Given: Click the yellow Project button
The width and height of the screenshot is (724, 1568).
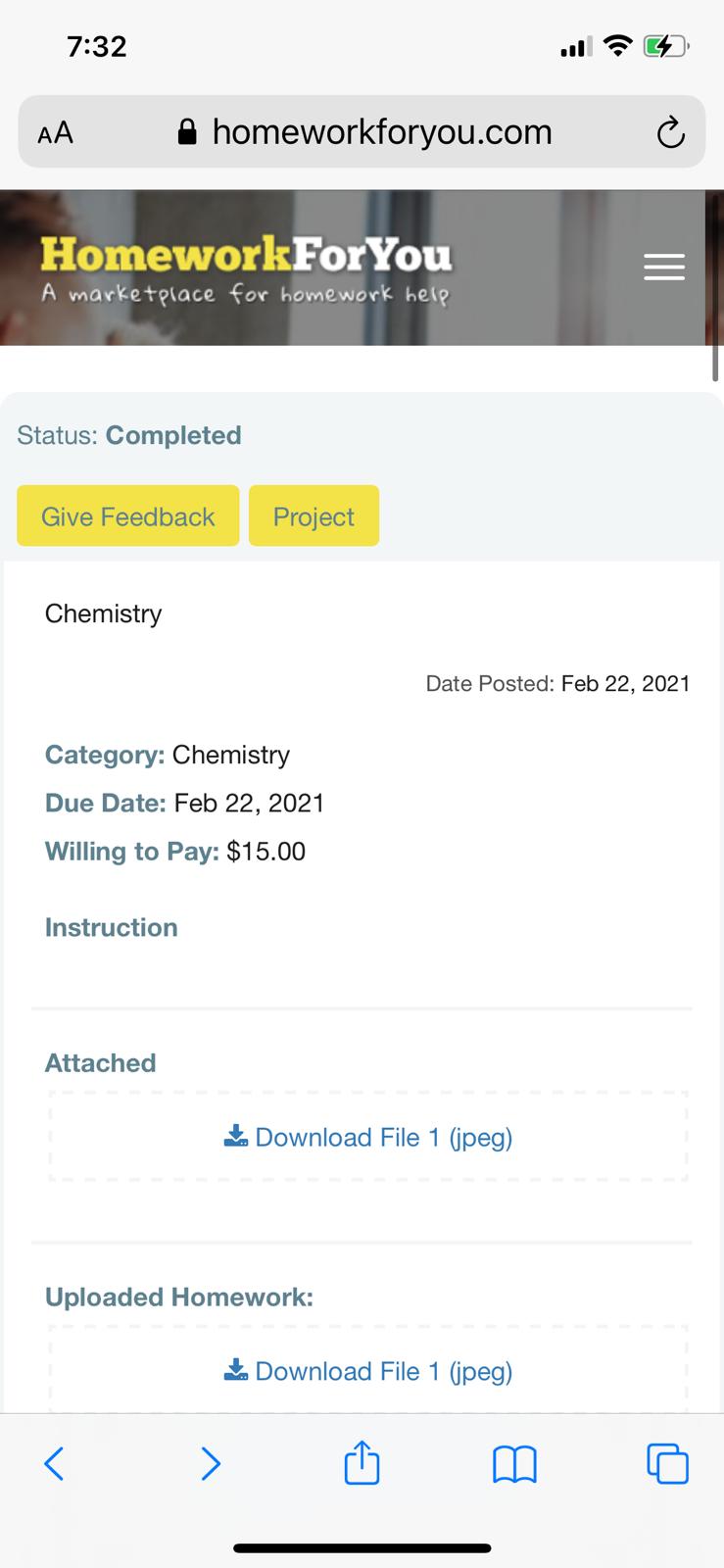Looking at the screenshot, I should coord(314,516).
